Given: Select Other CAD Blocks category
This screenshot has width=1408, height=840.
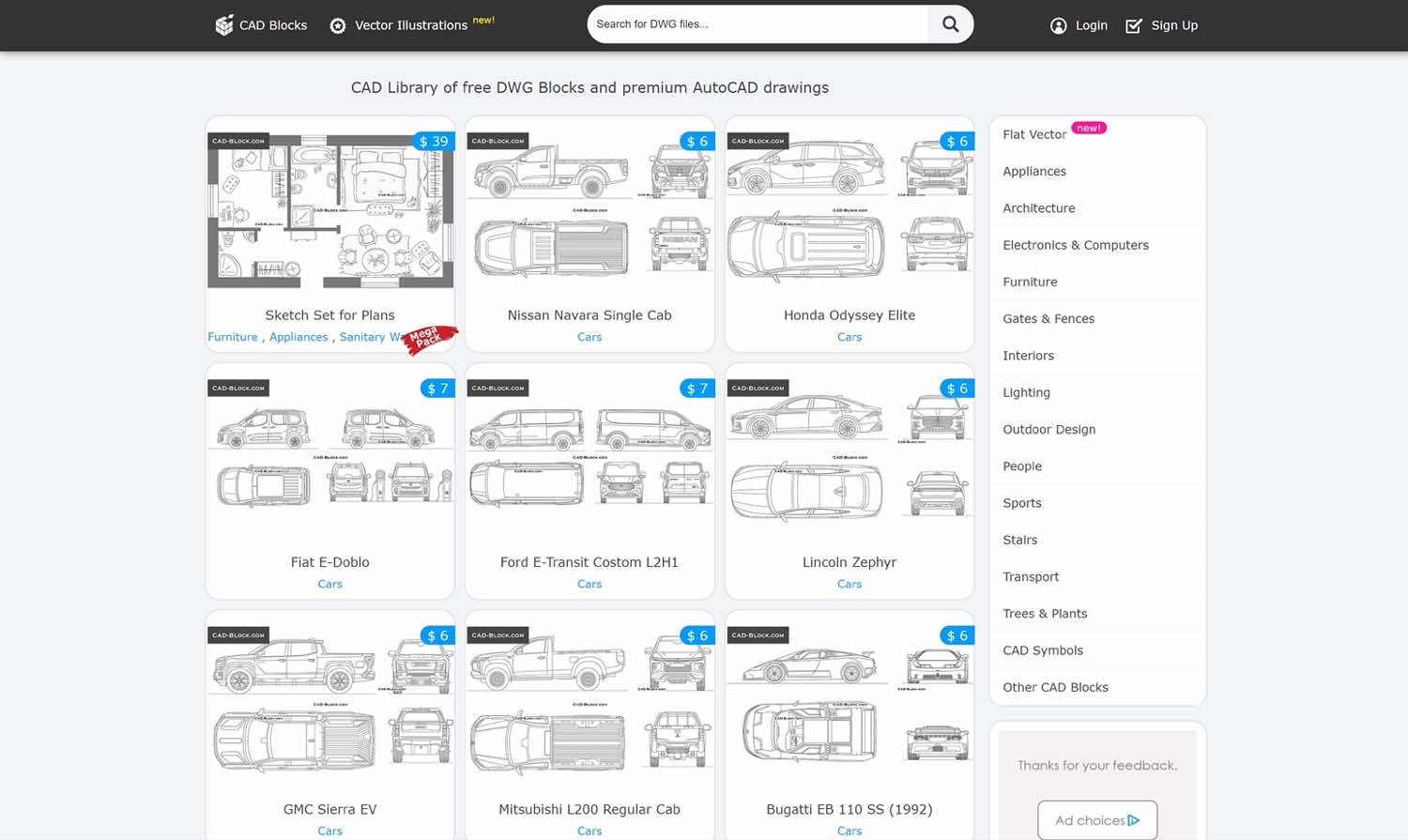Looking at the screenshot, I should point(1055,687).
